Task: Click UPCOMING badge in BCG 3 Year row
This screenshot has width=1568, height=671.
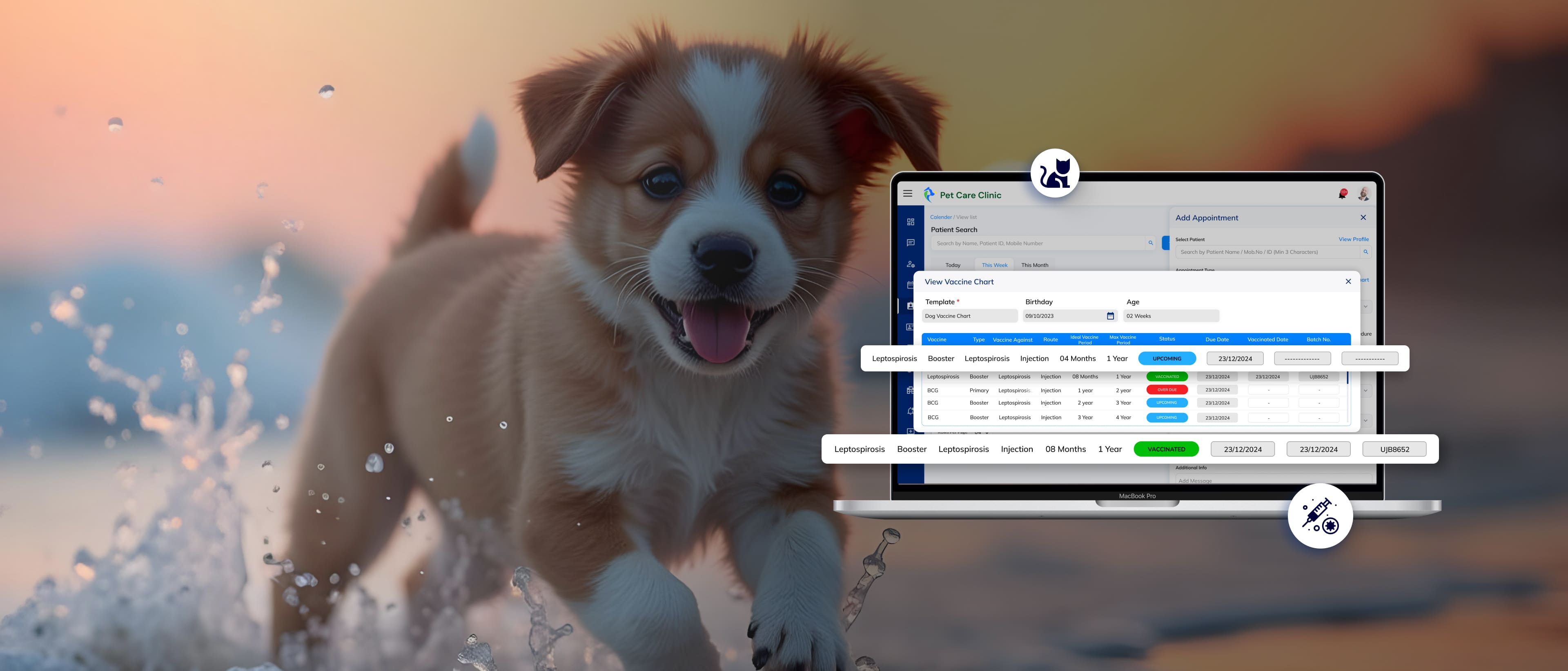Action: [x=1167, y=417]
